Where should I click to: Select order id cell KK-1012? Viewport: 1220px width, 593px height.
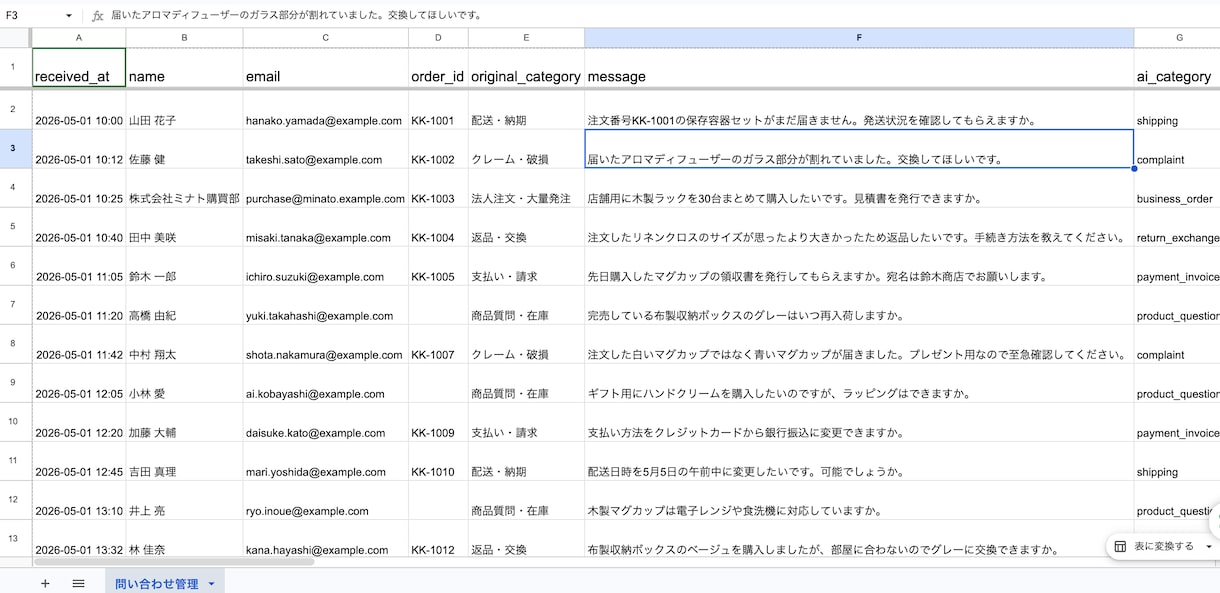click(x=438, y=539)
